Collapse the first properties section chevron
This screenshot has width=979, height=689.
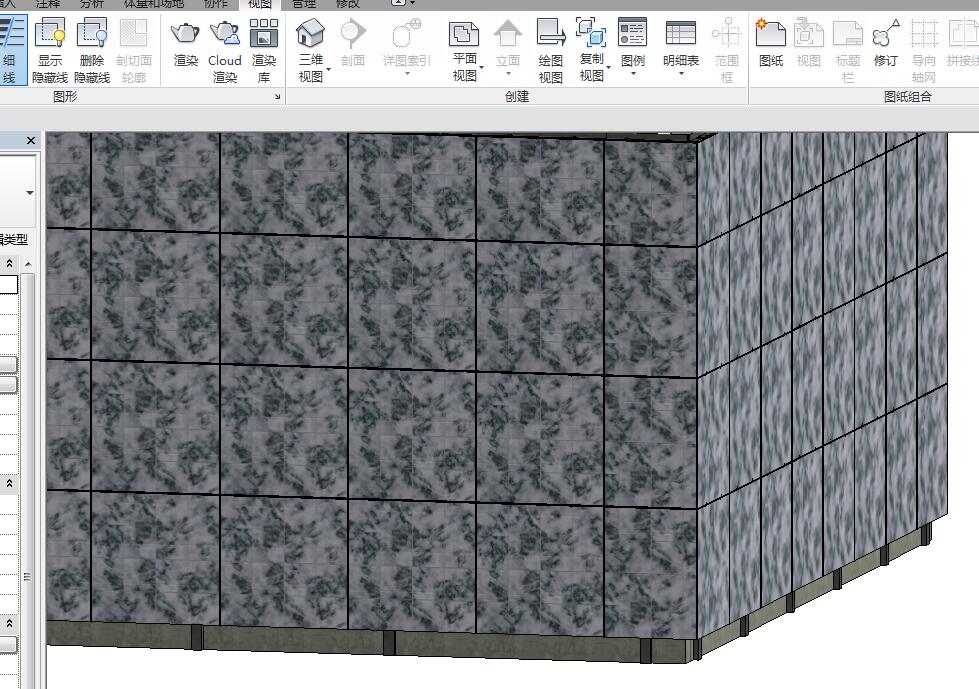10,263
